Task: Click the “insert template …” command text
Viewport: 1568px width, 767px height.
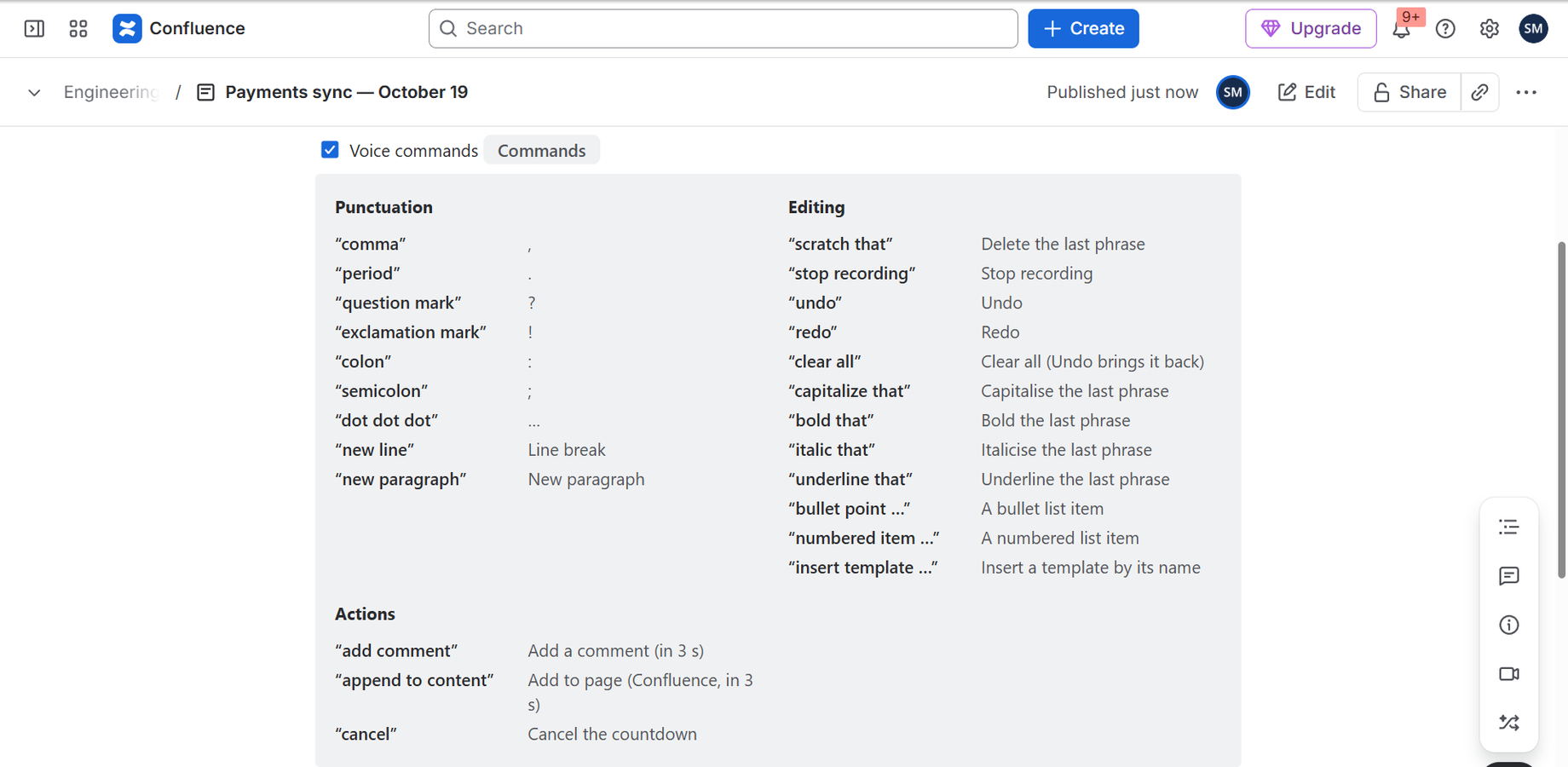Action: (x=863, y=568)
